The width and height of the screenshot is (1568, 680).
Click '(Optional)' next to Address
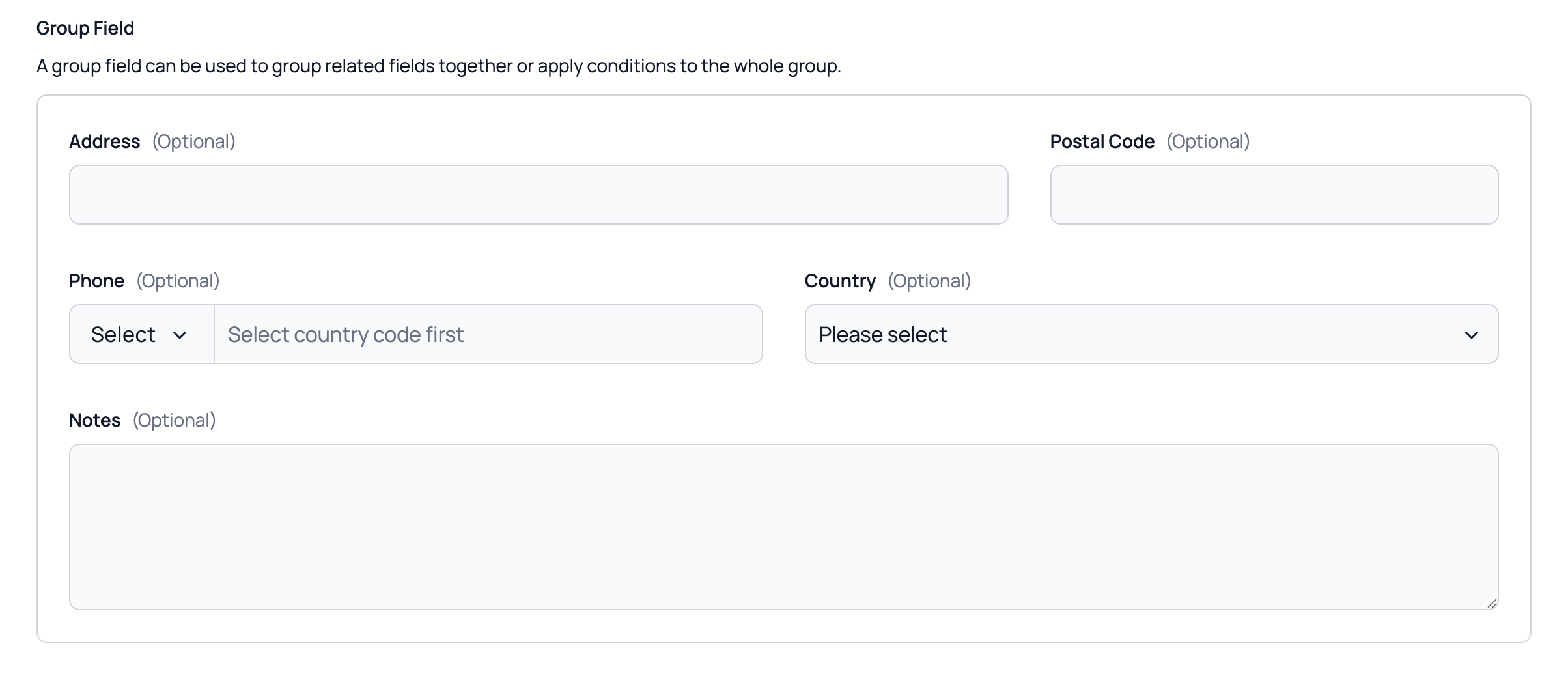(x=193, y=141)
